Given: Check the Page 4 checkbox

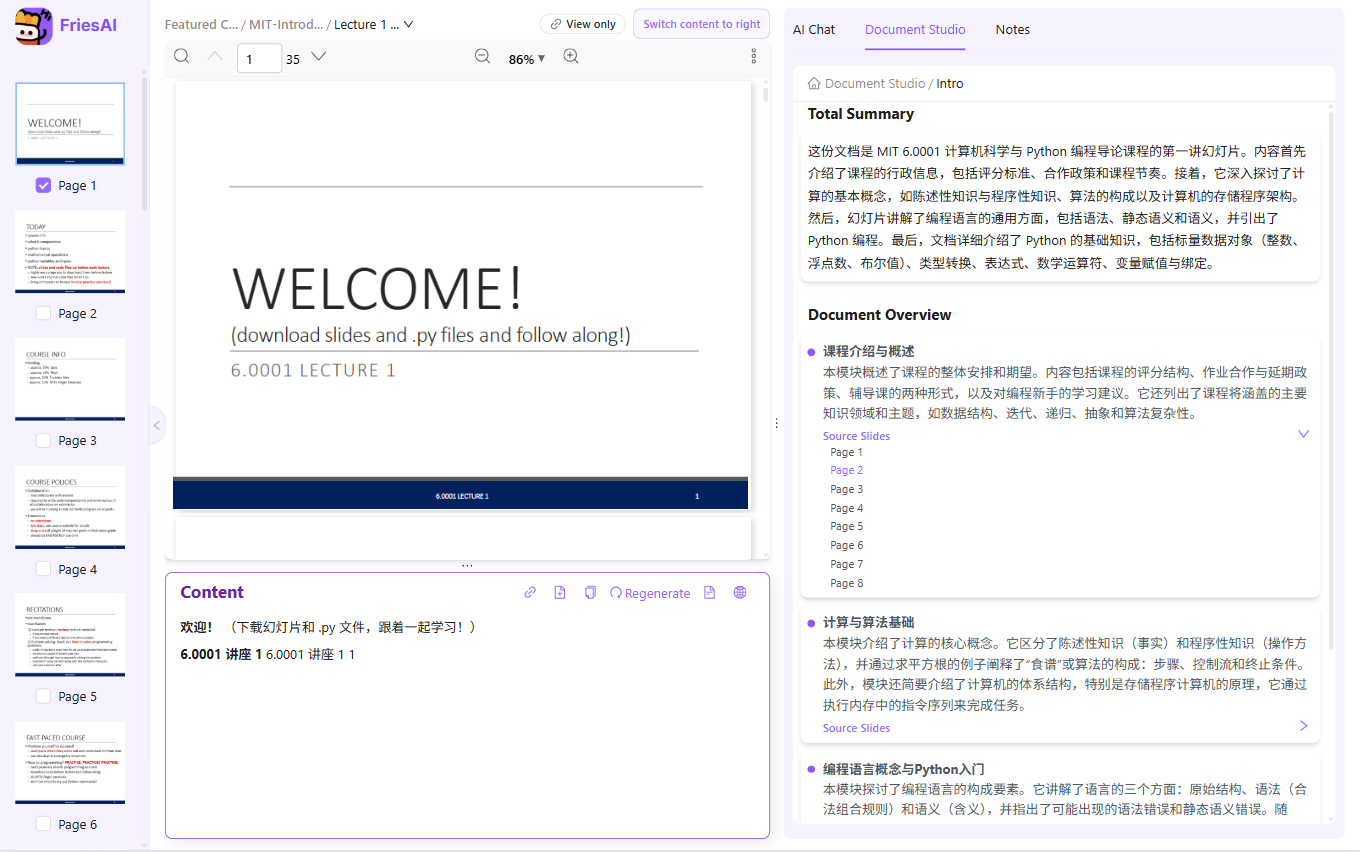Looking at the screenshot, I should pos(43,569).
